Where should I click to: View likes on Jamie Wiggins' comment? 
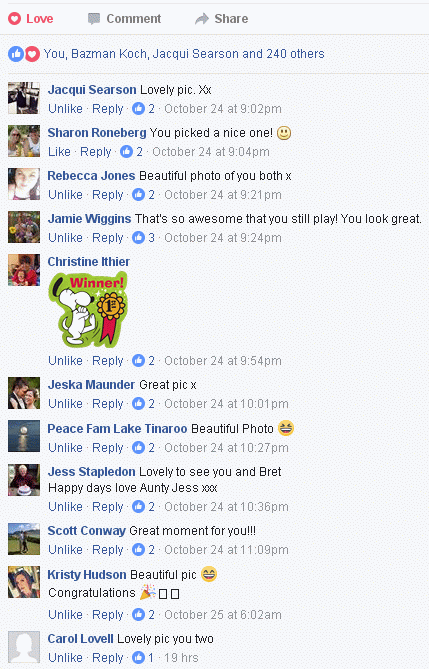coord(143,238)
